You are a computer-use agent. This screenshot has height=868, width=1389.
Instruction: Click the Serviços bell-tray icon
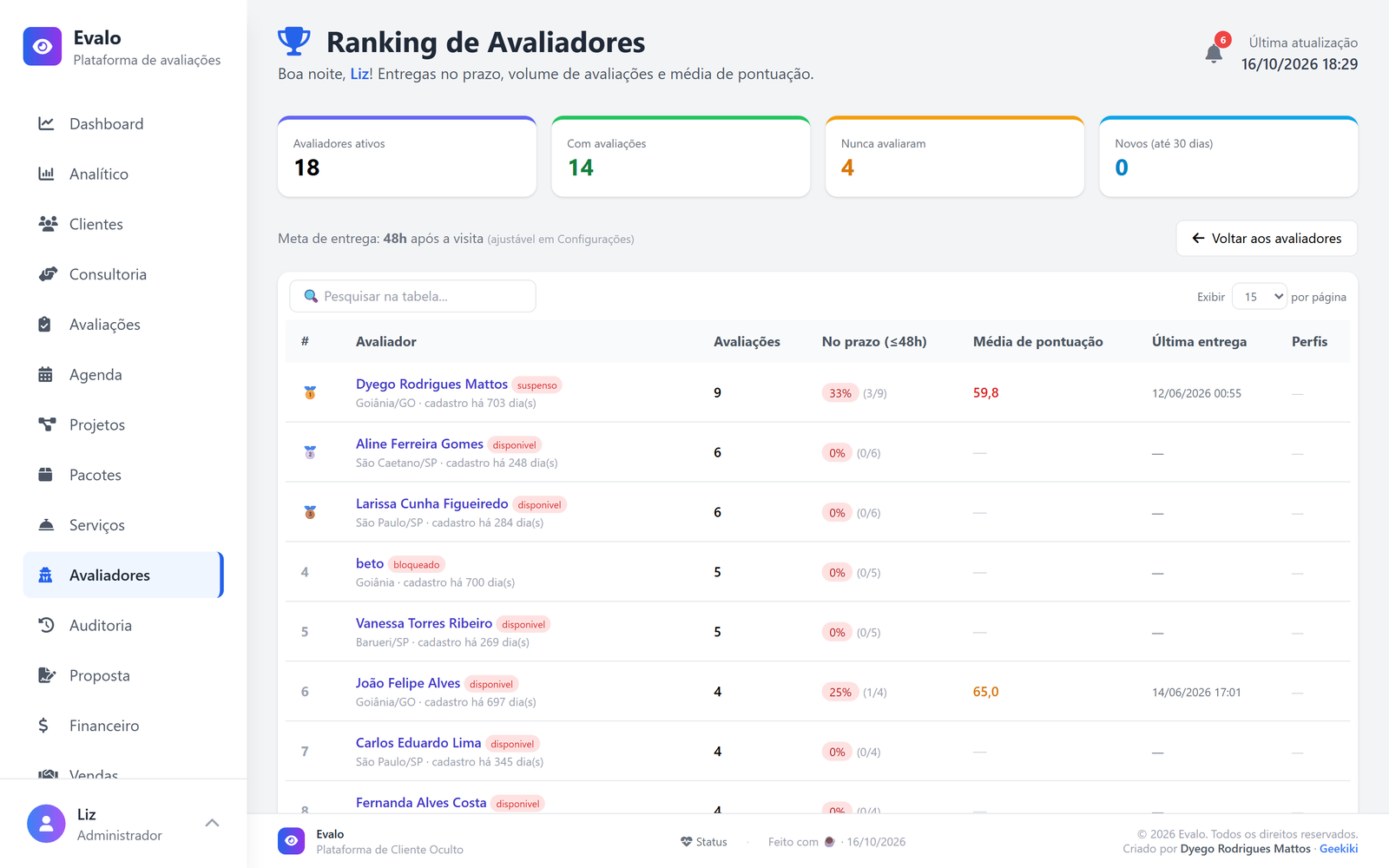[x=46, y=525]
